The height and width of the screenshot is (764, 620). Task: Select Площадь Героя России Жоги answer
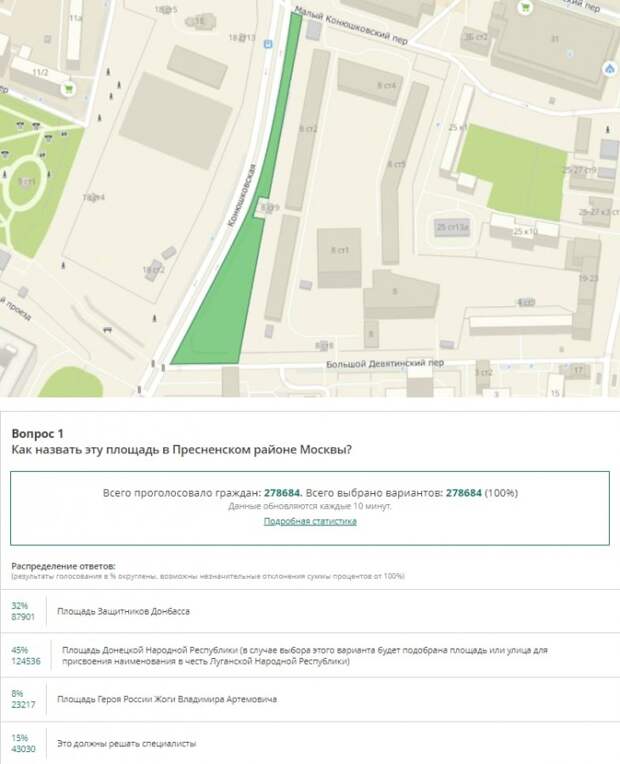click(x=167, y=699)
